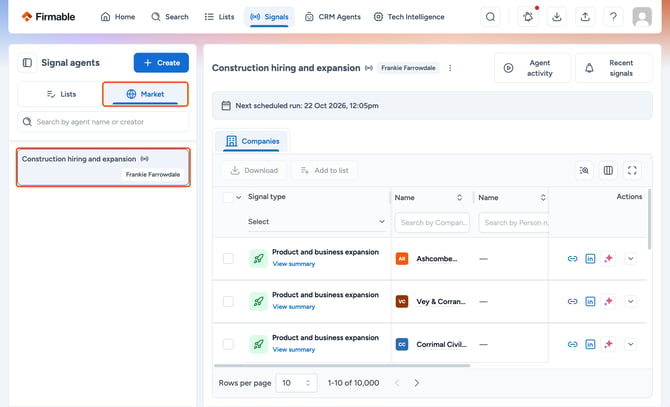Viewport: 670px width, 407px height.
Task: Expand the Ashcombe row actions chevron
Action: click(x=631, y=259)
